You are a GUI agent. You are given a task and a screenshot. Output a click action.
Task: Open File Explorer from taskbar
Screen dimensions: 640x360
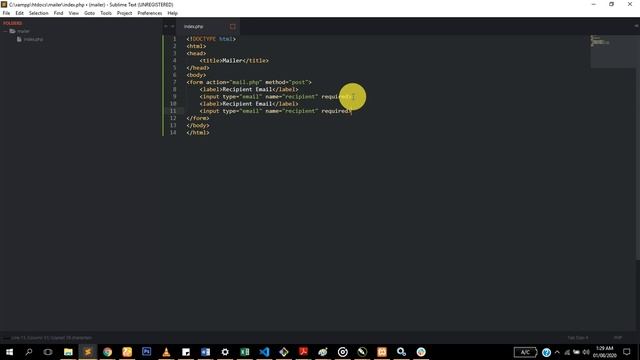(x=68, y=352)
